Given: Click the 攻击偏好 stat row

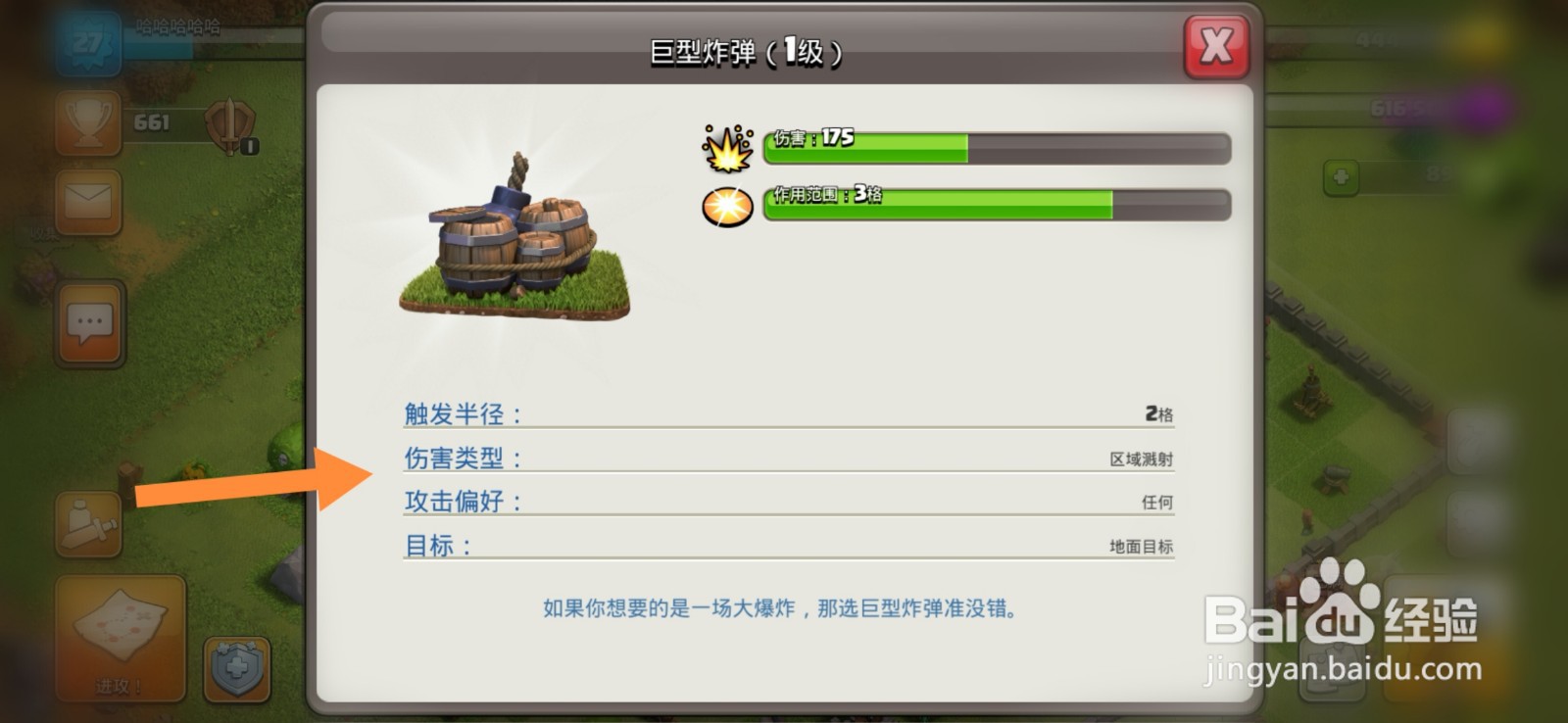Looking at the screenshot, I should [789, 502].
